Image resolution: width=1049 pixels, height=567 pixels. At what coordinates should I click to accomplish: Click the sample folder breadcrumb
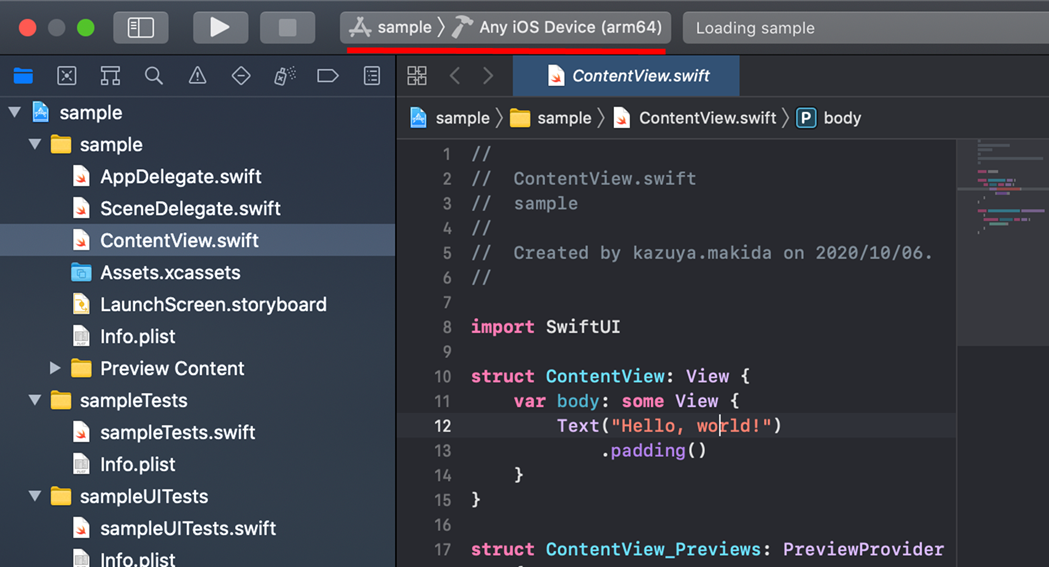point(551,118)
